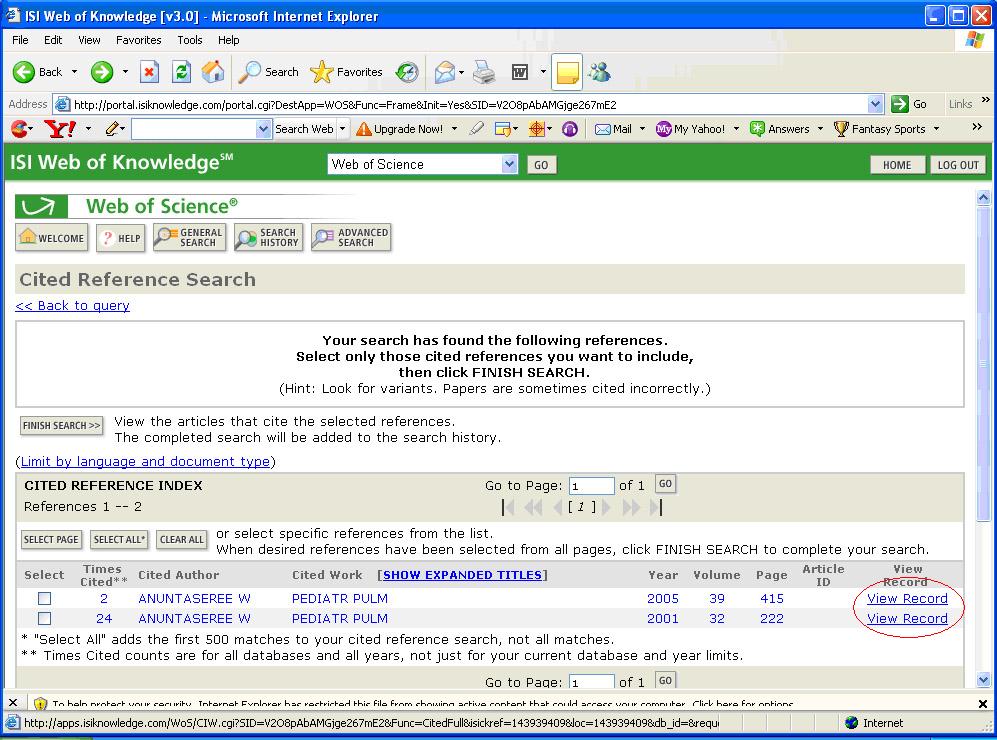The height and width of the screenshot is (740, 997).
Task: View Record for the 2001 reference
Action: (x=907, y=619)
